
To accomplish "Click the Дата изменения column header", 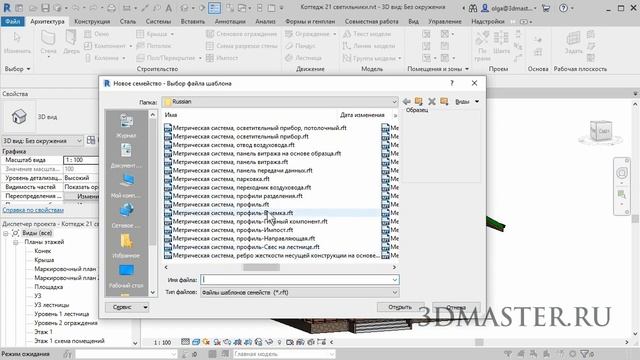I will tap(362, 115).
